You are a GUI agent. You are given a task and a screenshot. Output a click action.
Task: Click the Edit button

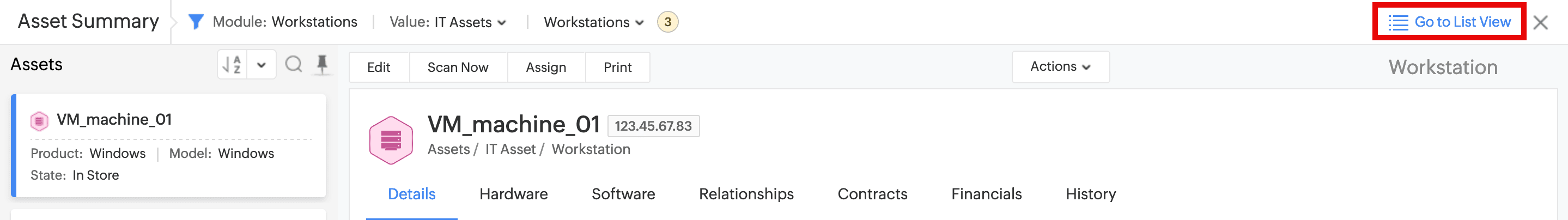point(379,67)
